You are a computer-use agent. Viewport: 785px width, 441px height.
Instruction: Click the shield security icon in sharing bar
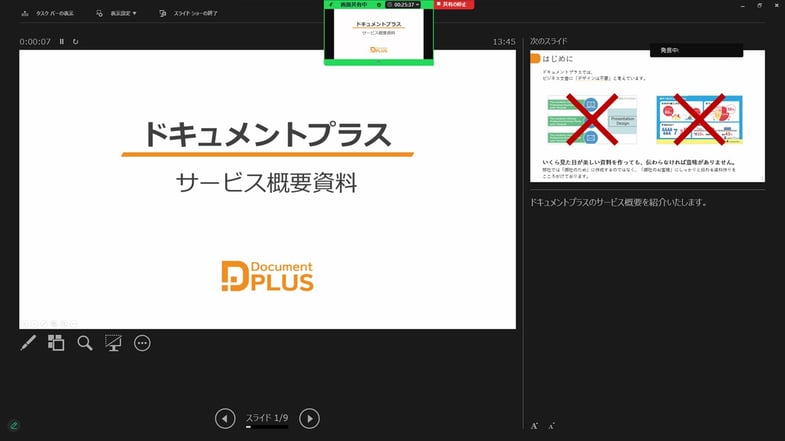(x=379, y=5)
